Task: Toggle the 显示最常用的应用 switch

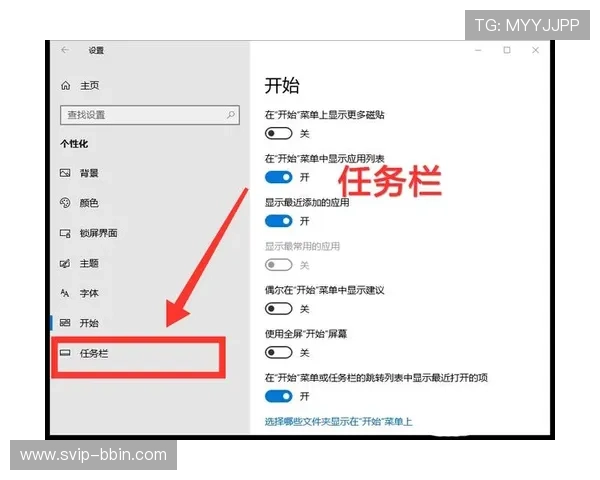Action: pyautogui.click(x=279, y=265)
